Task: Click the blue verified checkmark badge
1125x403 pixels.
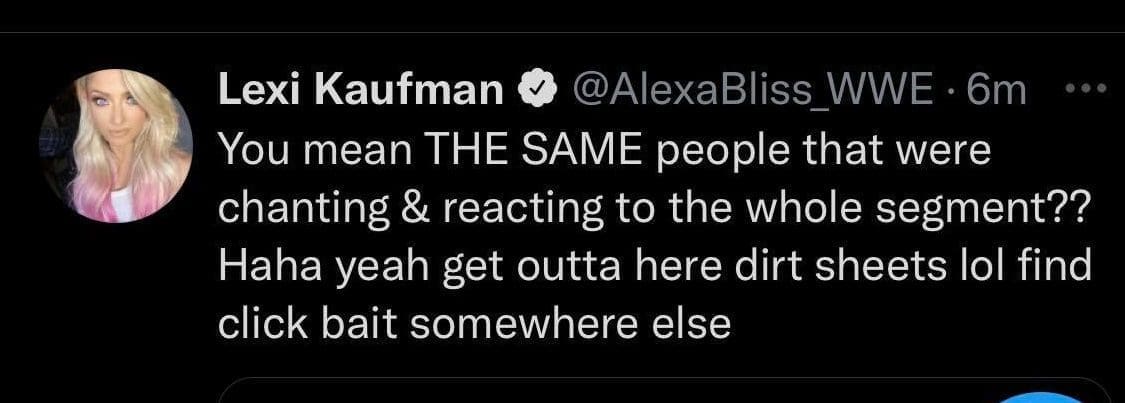Action: [536, 92]
